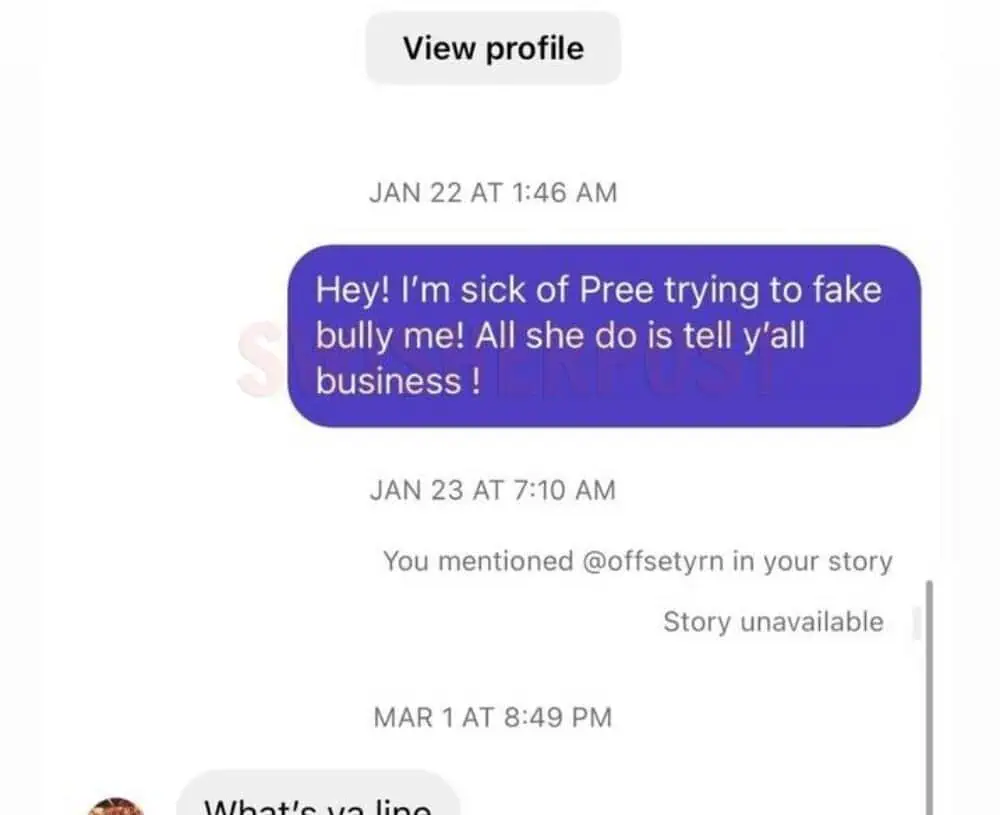Screen dimensions: 1000x815
Task: Click the "Story unavailable" label
Action: point(773,622)
